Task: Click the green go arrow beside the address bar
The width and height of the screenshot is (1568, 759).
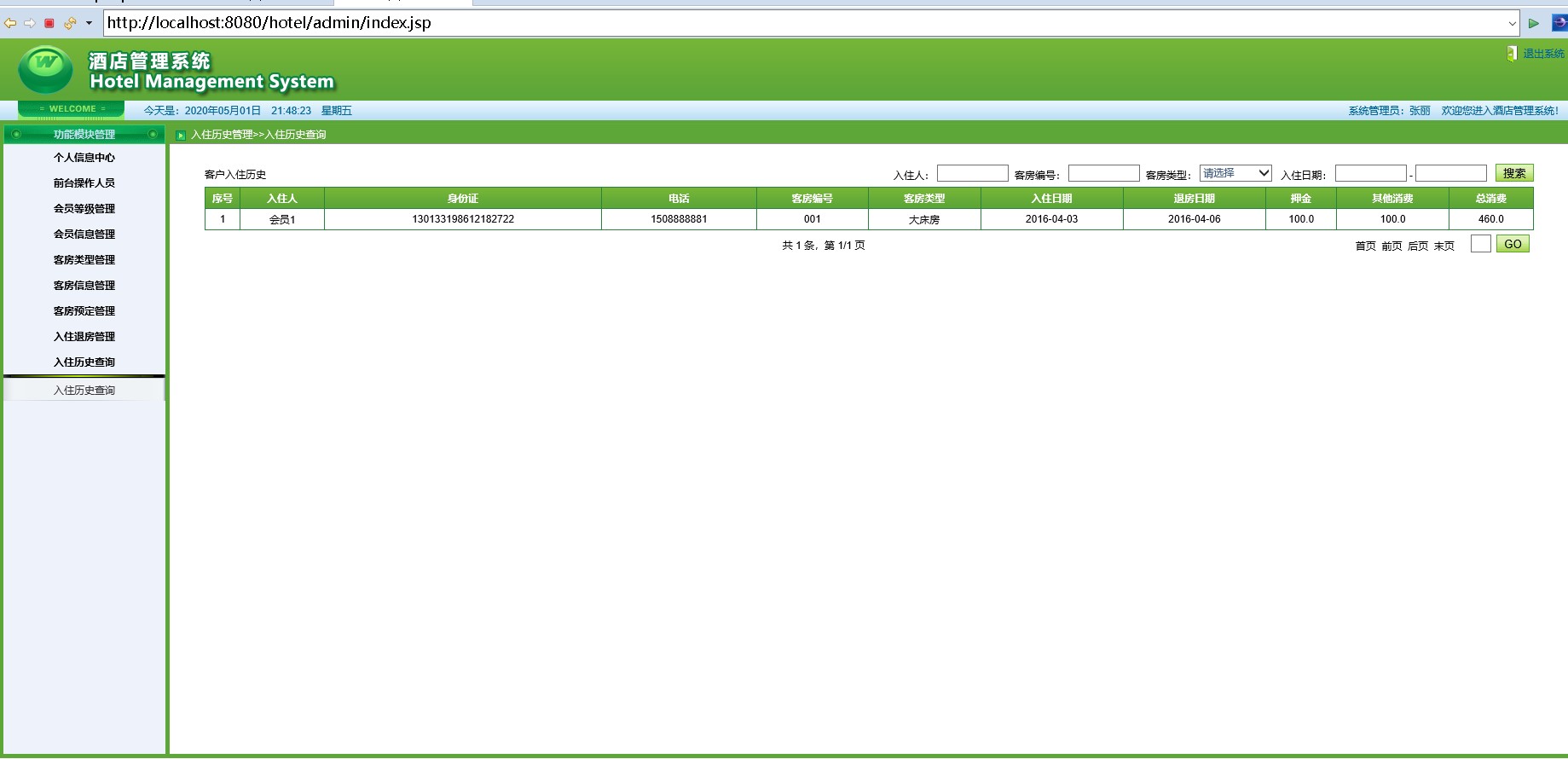Action: point(1534,23)
